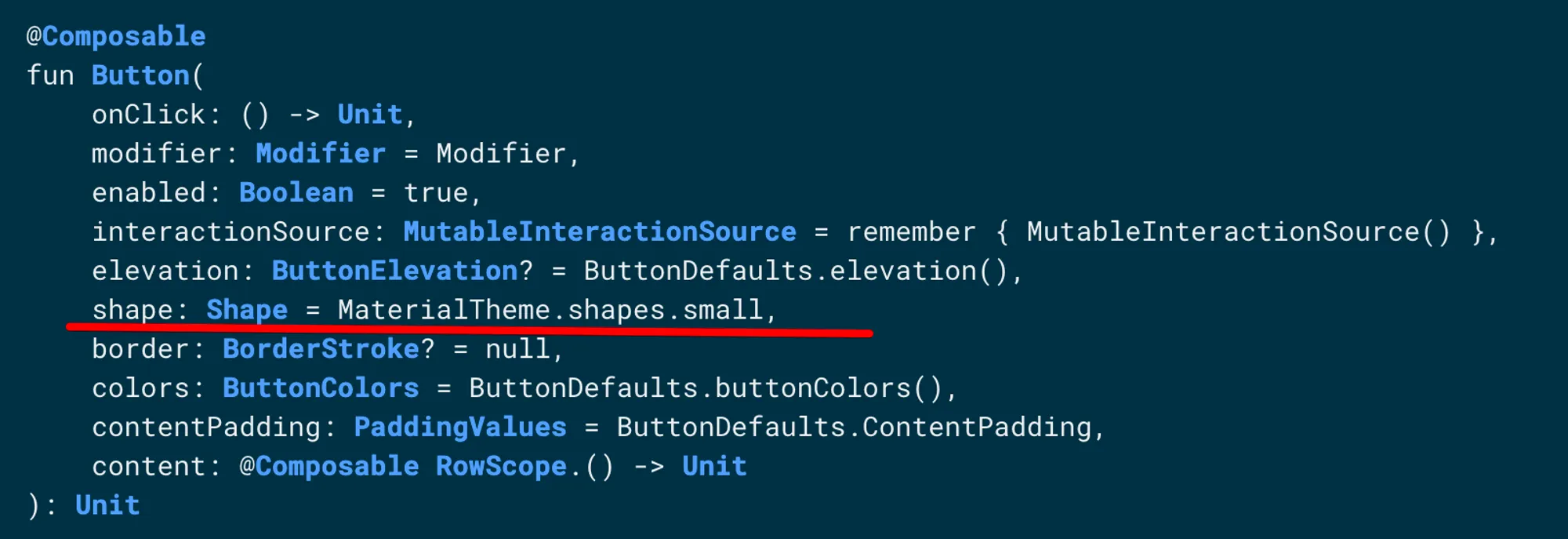
Task: Click the BorderStroke? type
Action: point(328,349)
